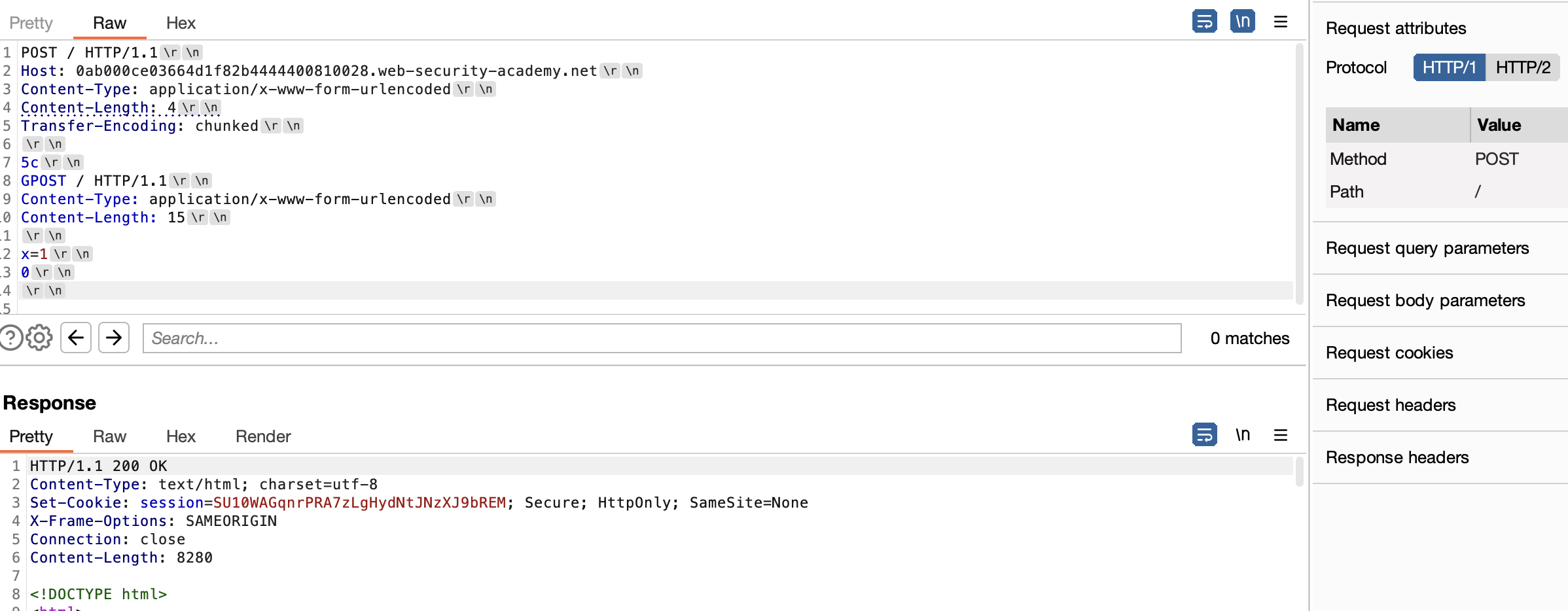1568x611 pixels.
Task: Select HTTP/1 protocol
Action: coord(1449,67)
